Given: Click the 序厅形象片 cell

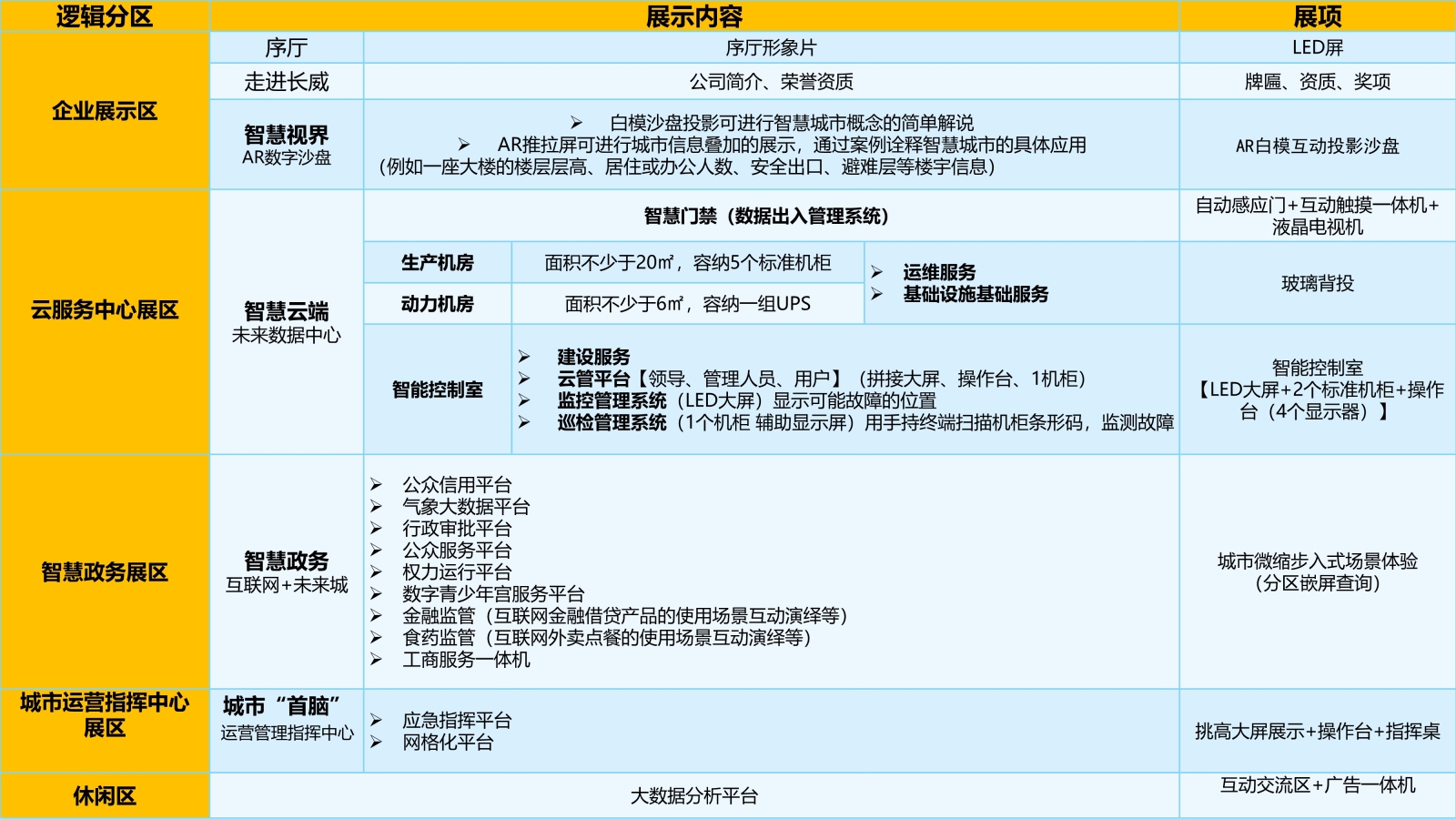Looking at the screenshot, I should [771, 48].
